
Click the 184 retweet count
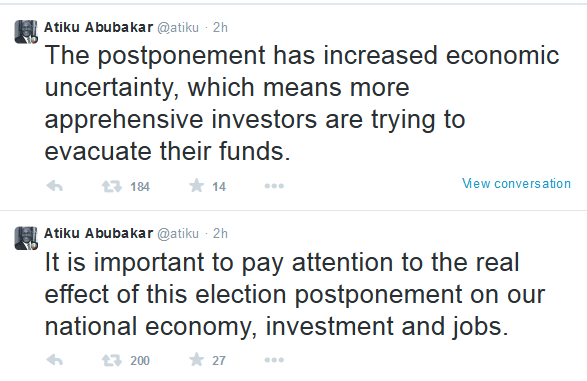pyautogui.click(x=140, y=186)
